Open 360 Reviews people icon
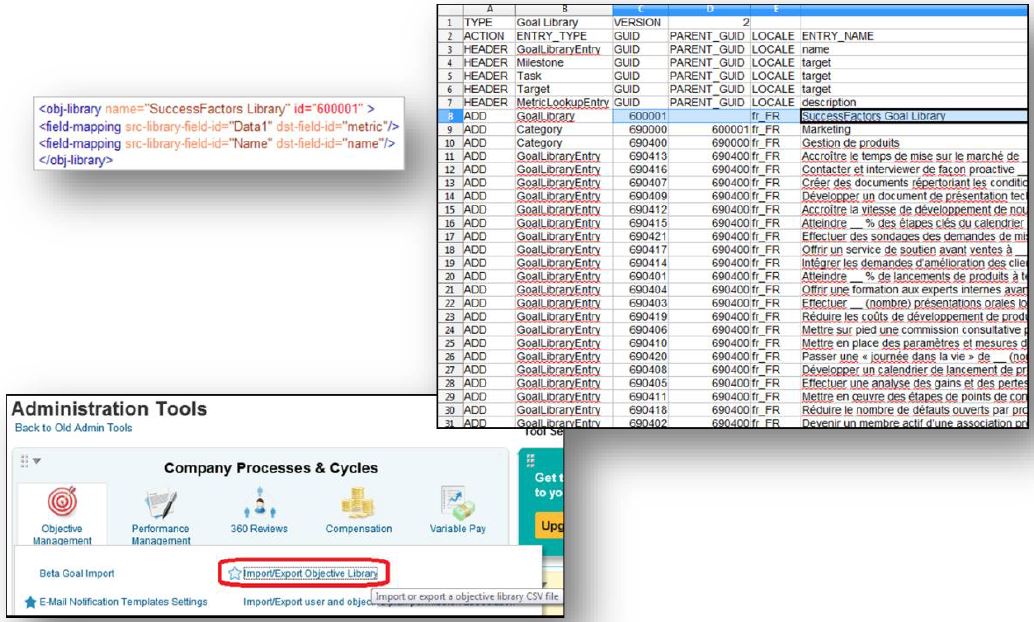 pos(259,503)
